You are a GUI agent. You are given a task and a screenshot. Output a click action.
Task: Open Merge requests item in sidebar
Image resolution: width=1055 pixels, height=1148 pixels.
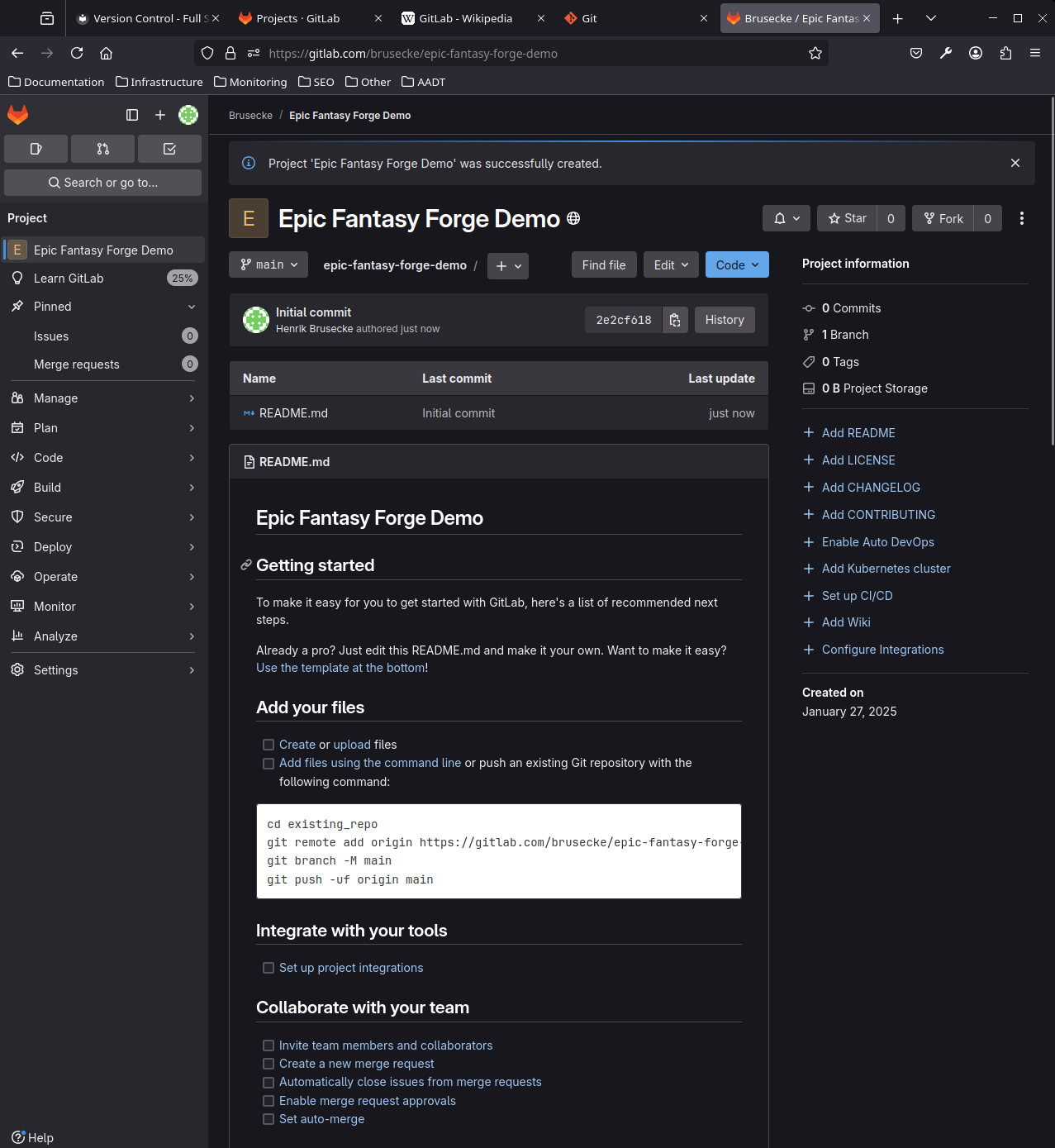click(103, 364)
